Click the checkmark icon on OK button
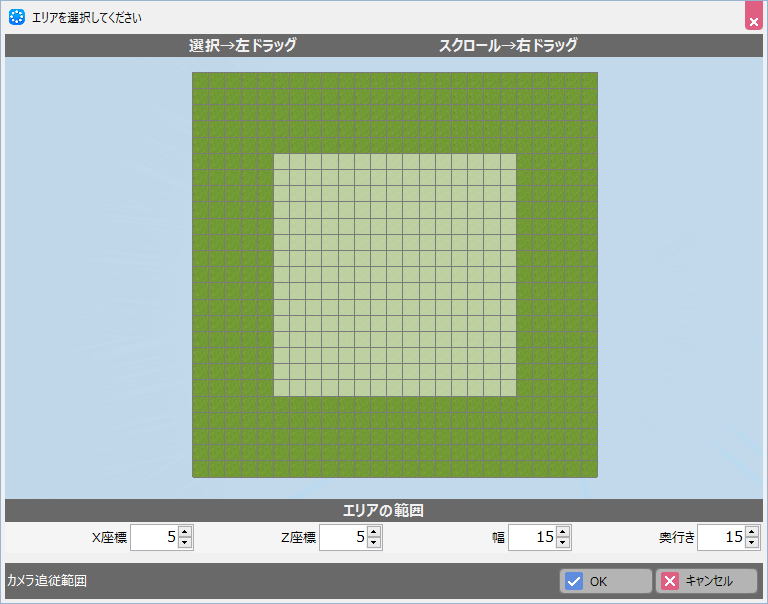 click(574, 581)
